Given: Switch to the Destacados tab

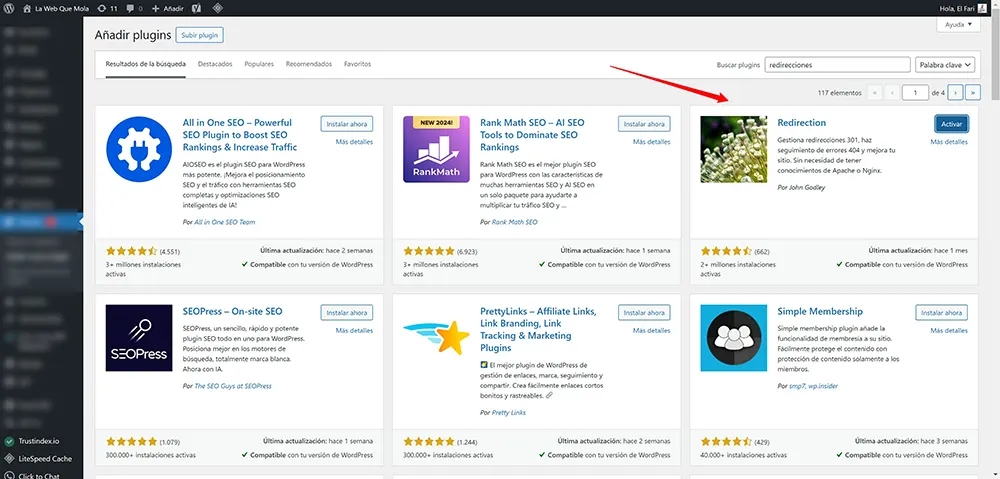Looking at the screenshot, I should (215, 64).
